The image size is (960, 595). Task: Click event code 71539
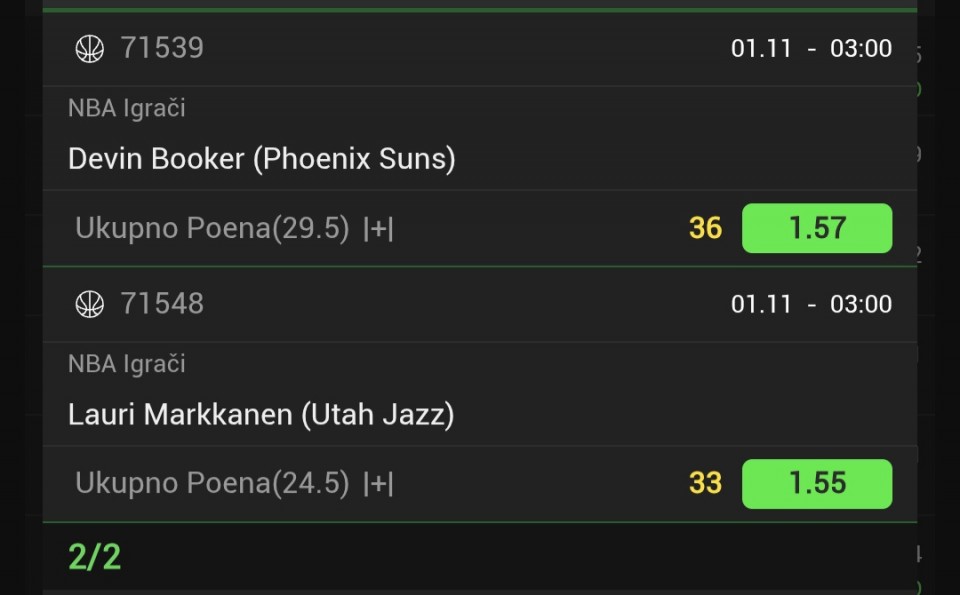[162, 48]
